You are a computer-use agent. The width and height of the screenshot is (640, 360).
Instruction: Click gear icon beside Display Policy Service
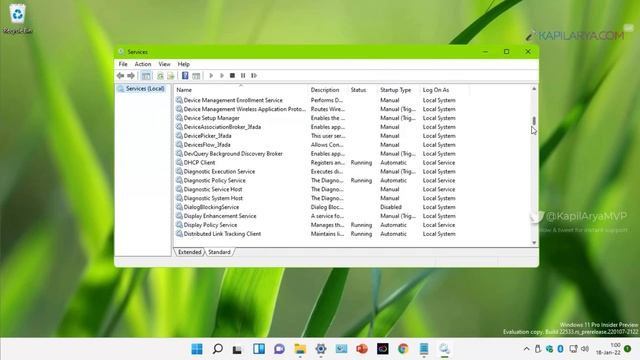click(x=179, y=225)
